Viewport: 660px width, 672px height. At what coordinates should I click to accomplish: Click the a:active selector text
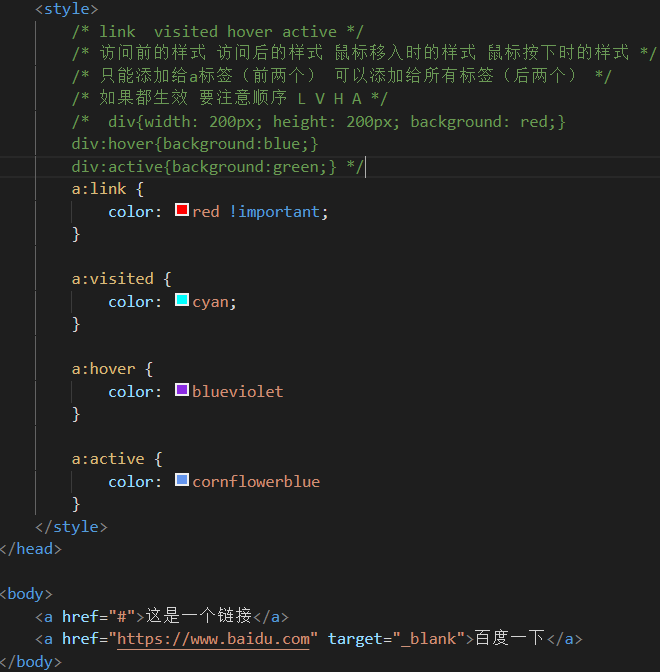(108, 459)
